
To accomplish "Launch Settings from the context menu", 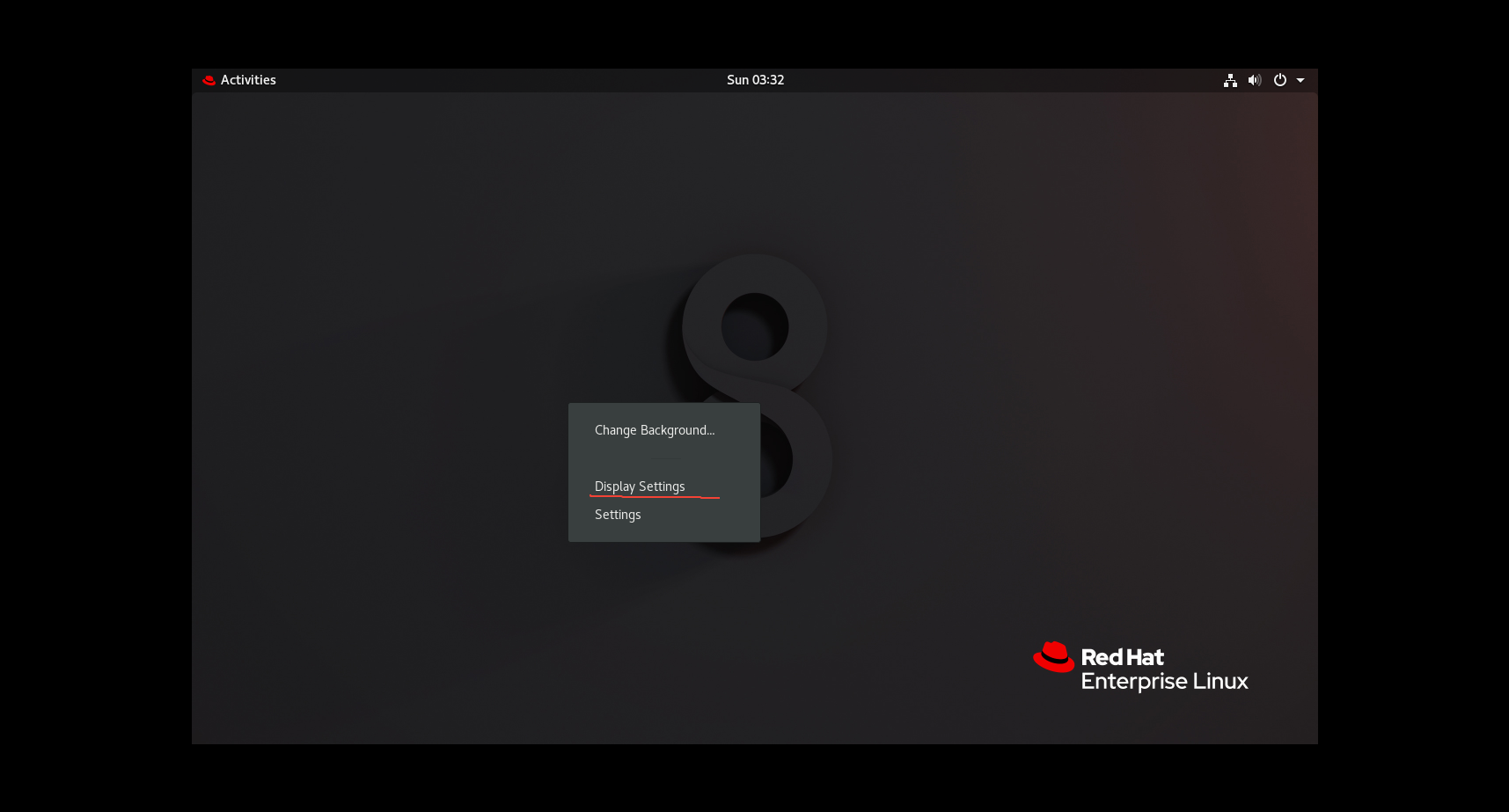I will click(617, 514).
